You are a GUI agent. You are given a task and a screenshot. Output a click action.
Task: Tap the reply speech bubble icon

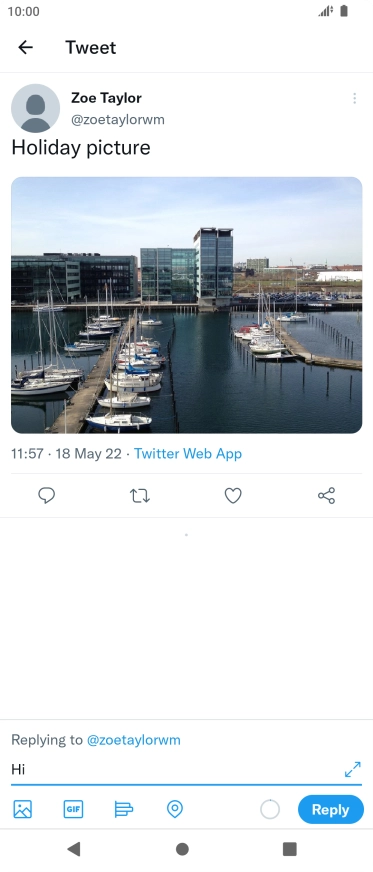[47, 495]
